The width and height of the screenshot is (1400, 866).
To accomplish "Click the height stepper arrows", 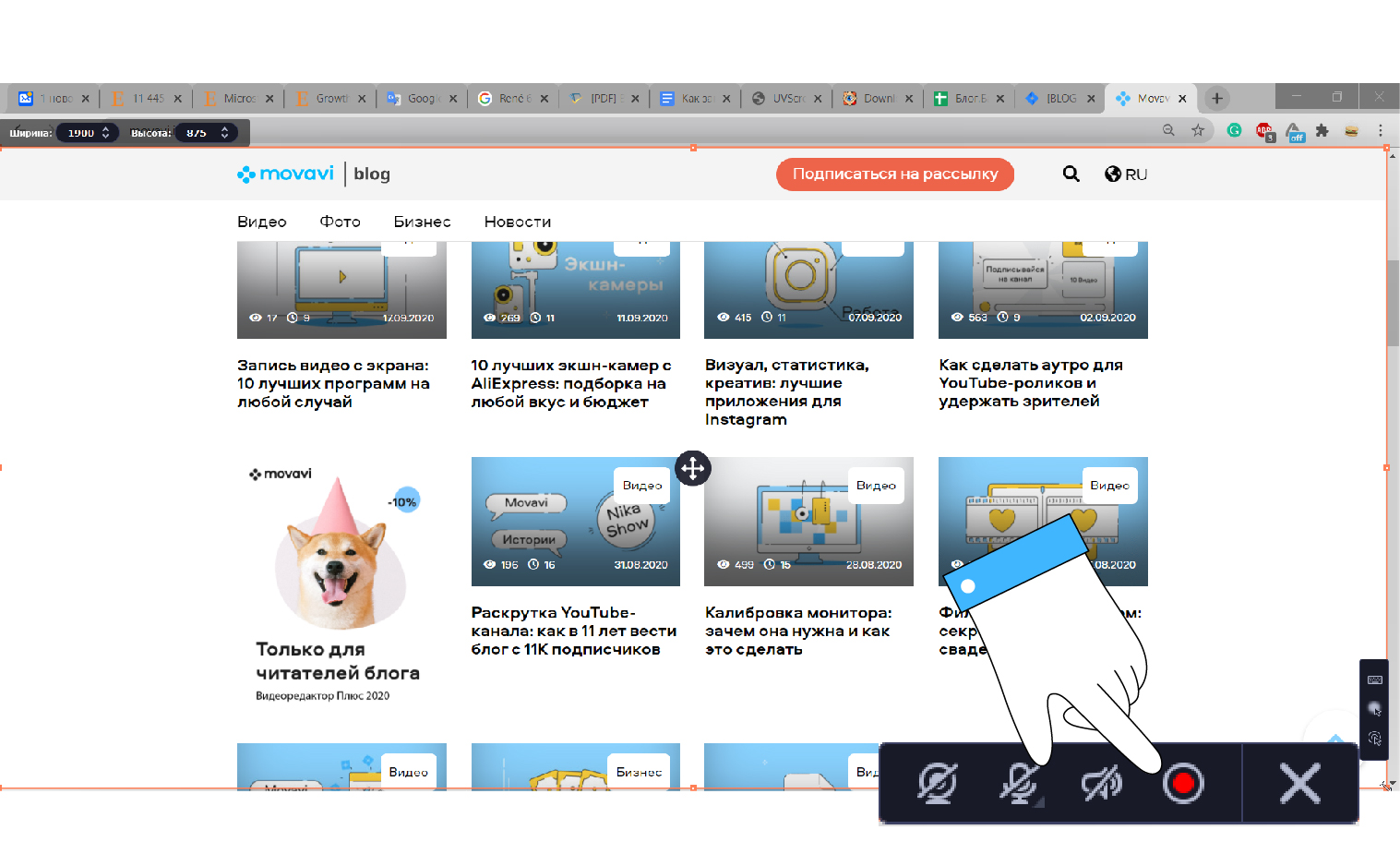I will click(x=224, y=133).
